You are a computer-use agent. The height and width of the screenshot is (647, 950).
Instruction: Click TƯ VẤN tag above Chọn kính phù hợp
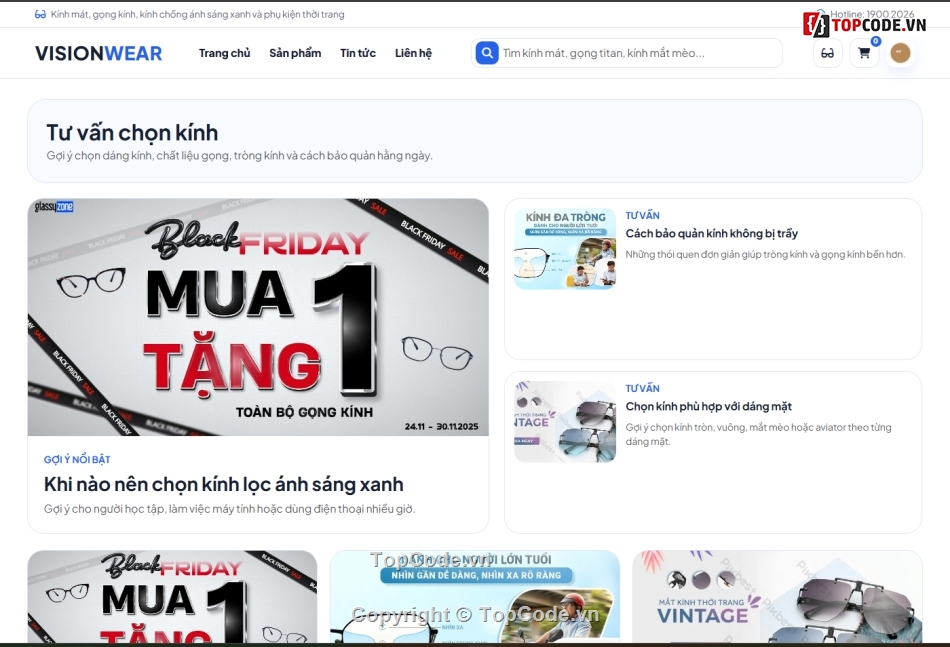click(642, 388)
